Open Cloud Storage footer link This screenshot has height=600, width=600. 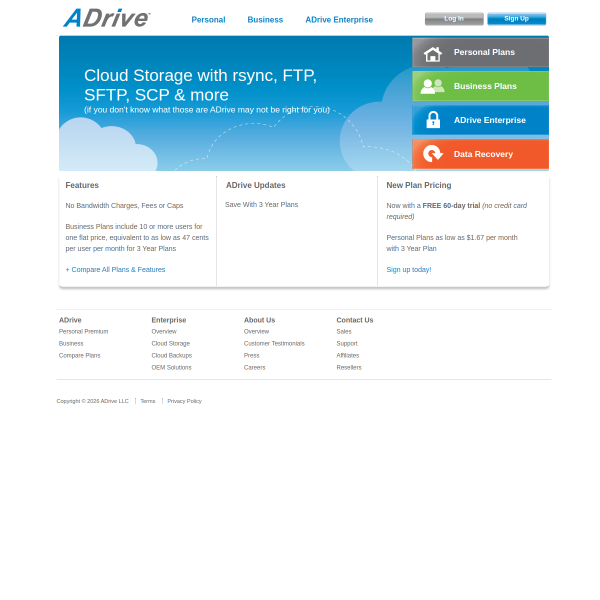point(171,344)
